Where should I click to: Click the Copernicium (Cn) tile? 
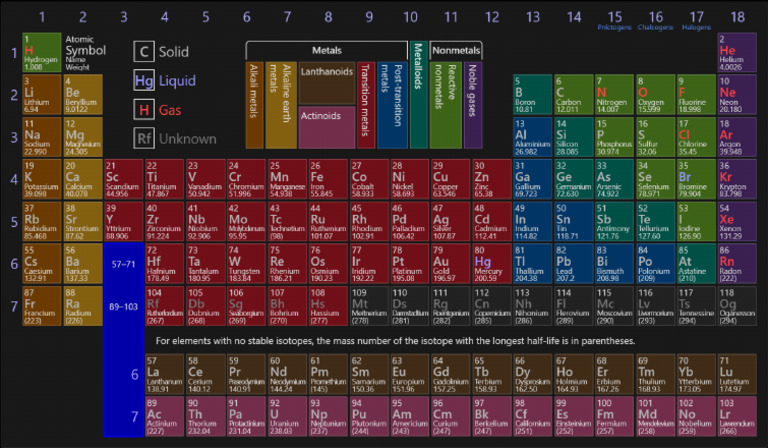492,306
